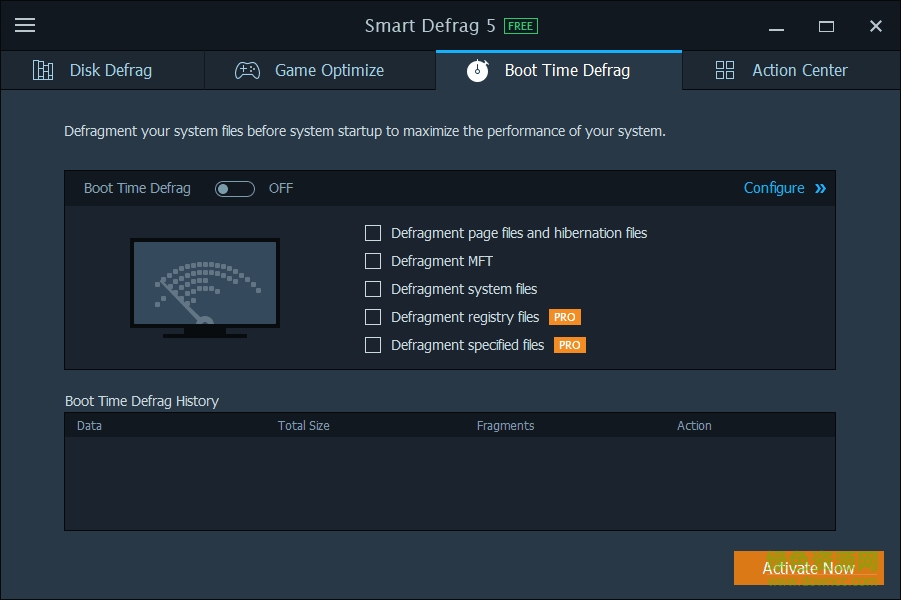Click the speedometer monitor illustration

tap(205, 285)
